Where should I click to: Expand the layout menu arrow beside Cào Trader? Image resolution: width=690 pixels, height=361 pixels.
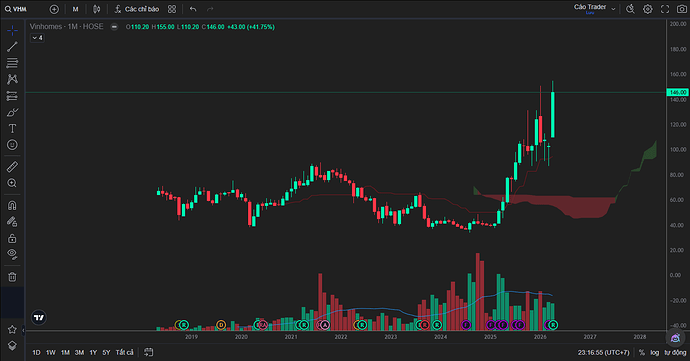pyautogui.click(x=613, y=9)
